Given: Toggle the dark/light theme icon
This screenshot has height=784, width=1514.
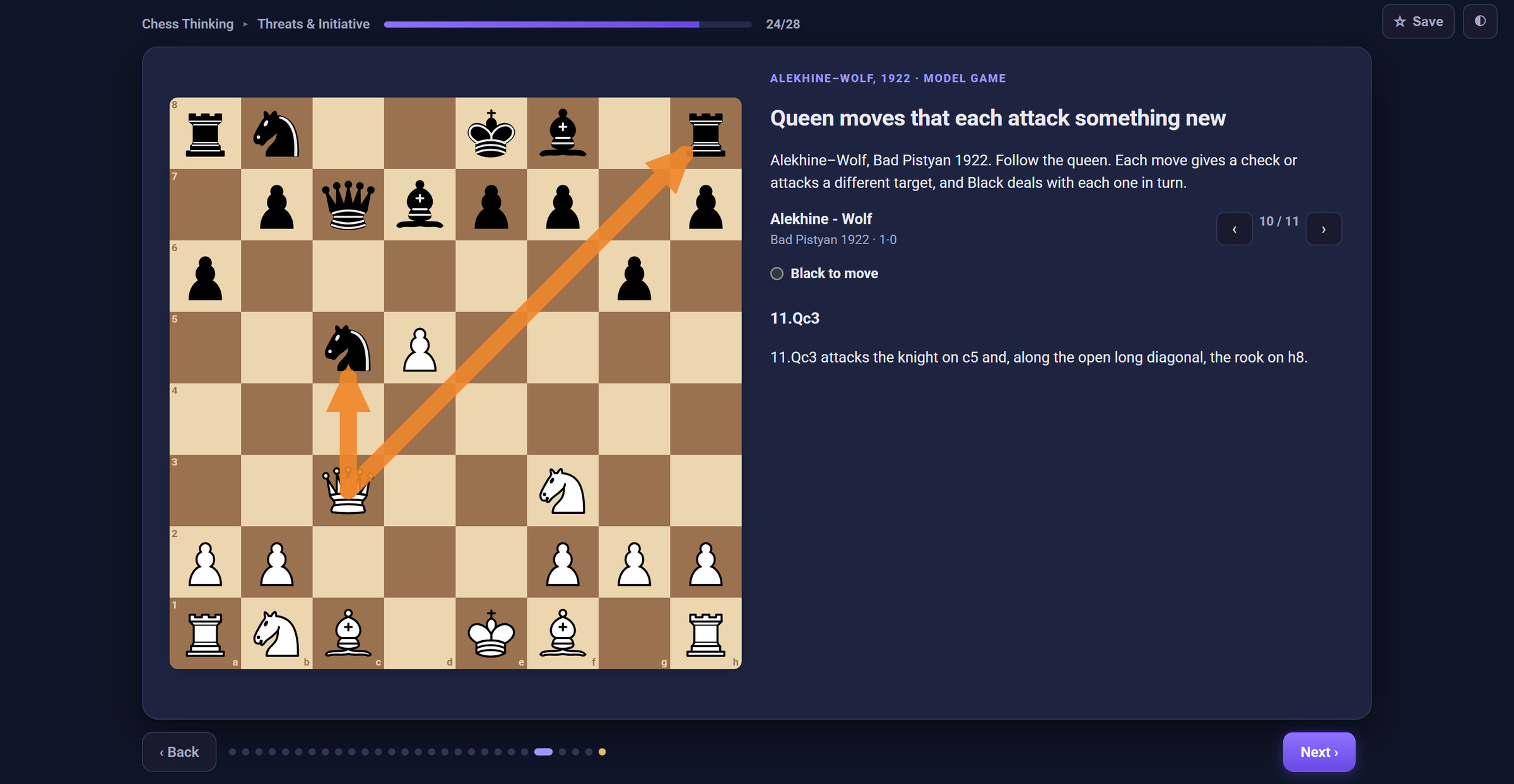Looking at the screenshot, I should pyautogui.click(x=1479, y=21).
